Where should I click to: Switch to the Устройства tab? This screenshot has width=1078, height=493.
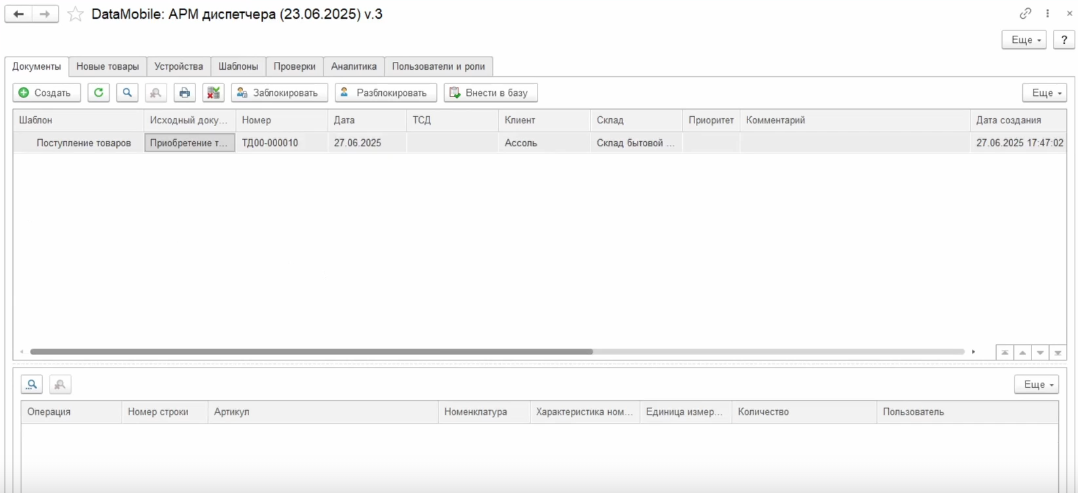click(179, 67)
